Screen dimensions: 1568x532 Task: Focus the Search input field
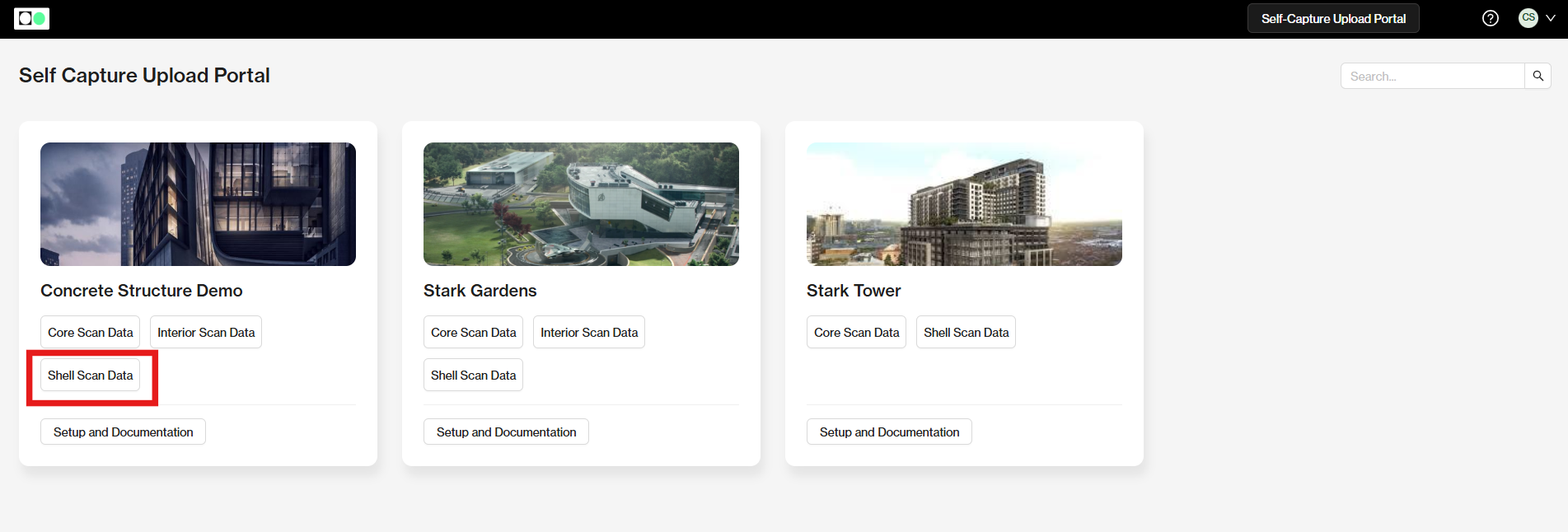[1432, 76]
